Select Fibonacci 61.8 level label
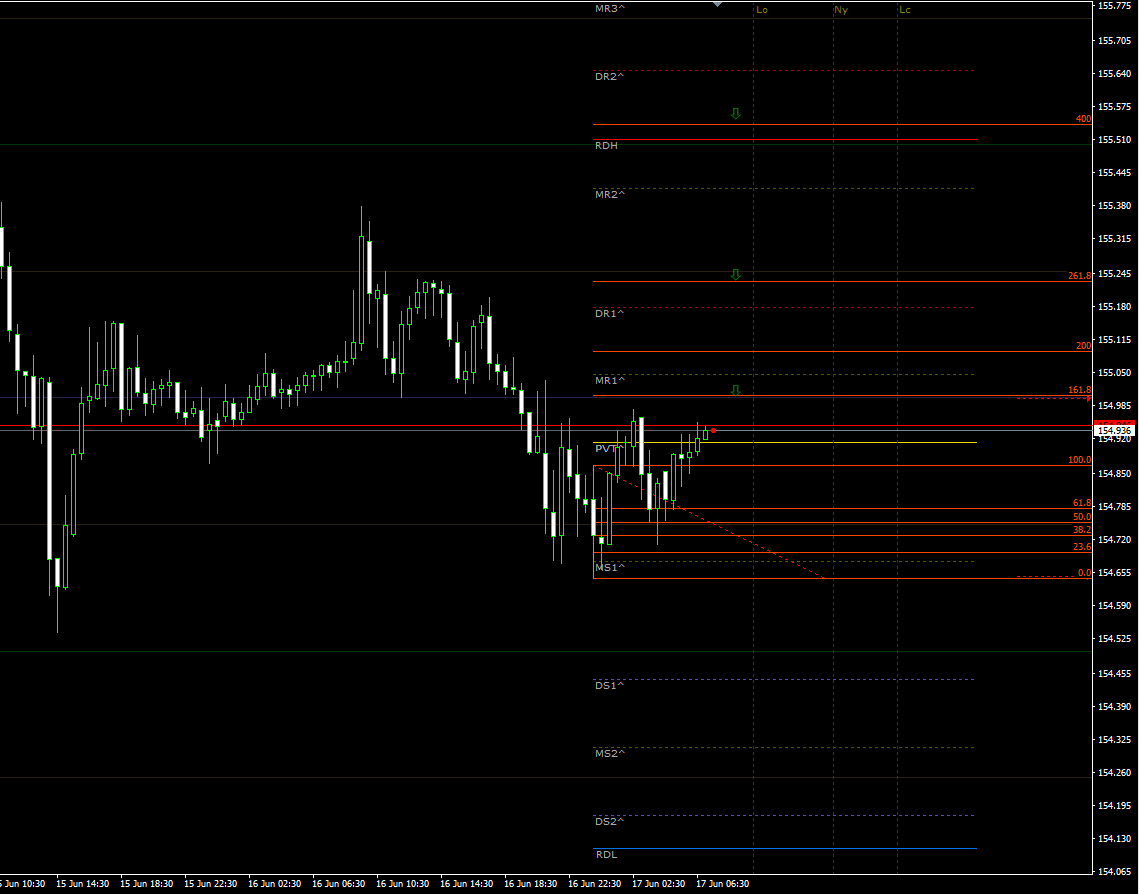Screen dimensions: 1139x894 click(x=1082, y=503)
